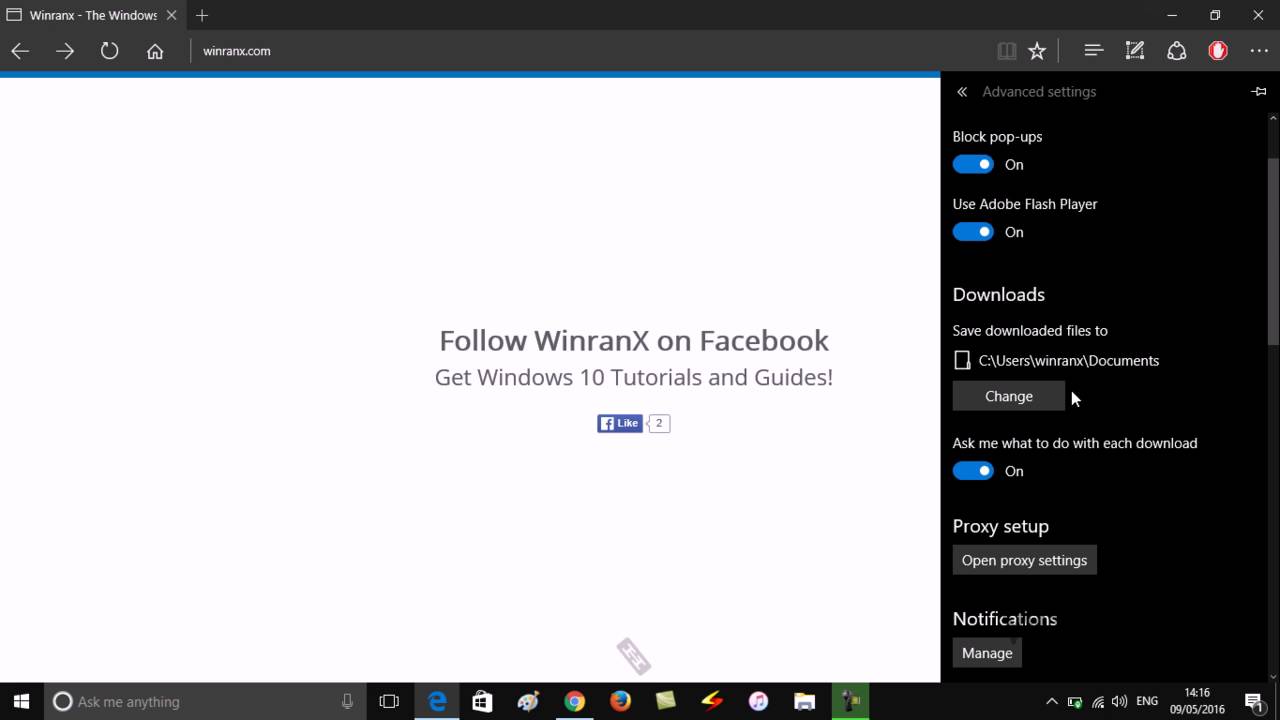
Task: Click the volume icon in system tray
Action: 1119,701
